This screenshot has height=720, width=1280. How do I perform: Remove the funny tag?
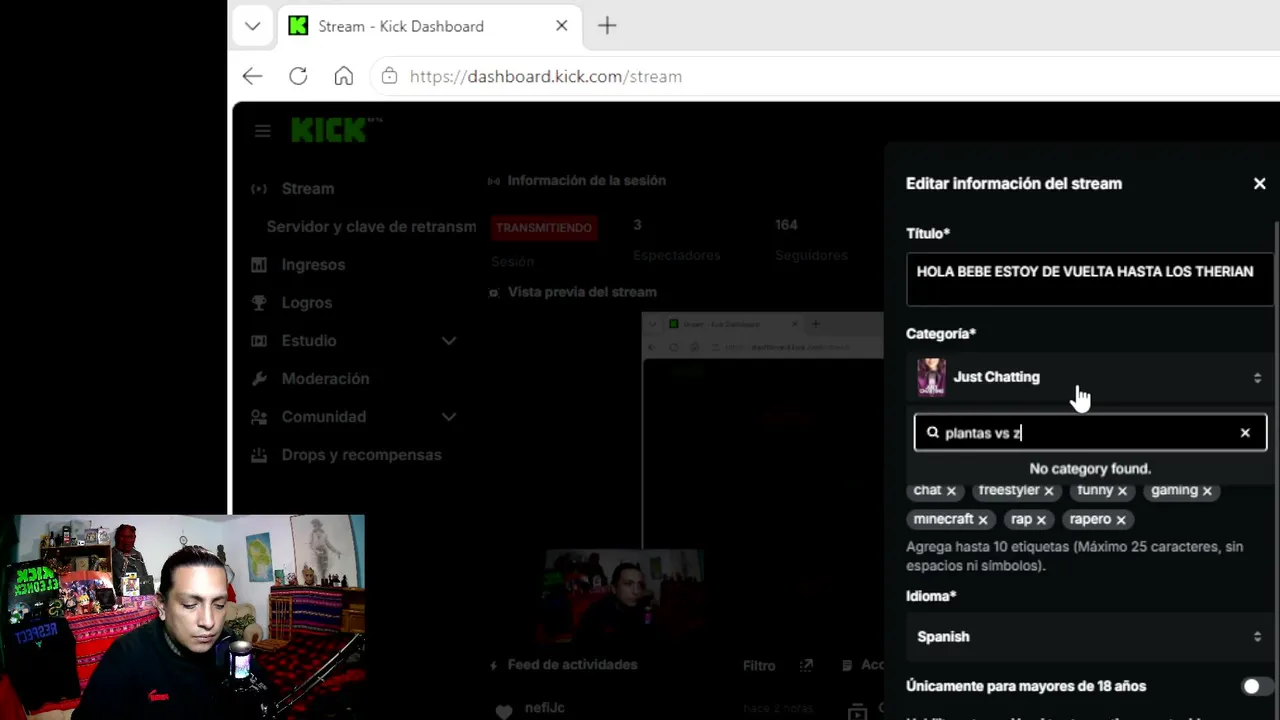coord(1122,491)
